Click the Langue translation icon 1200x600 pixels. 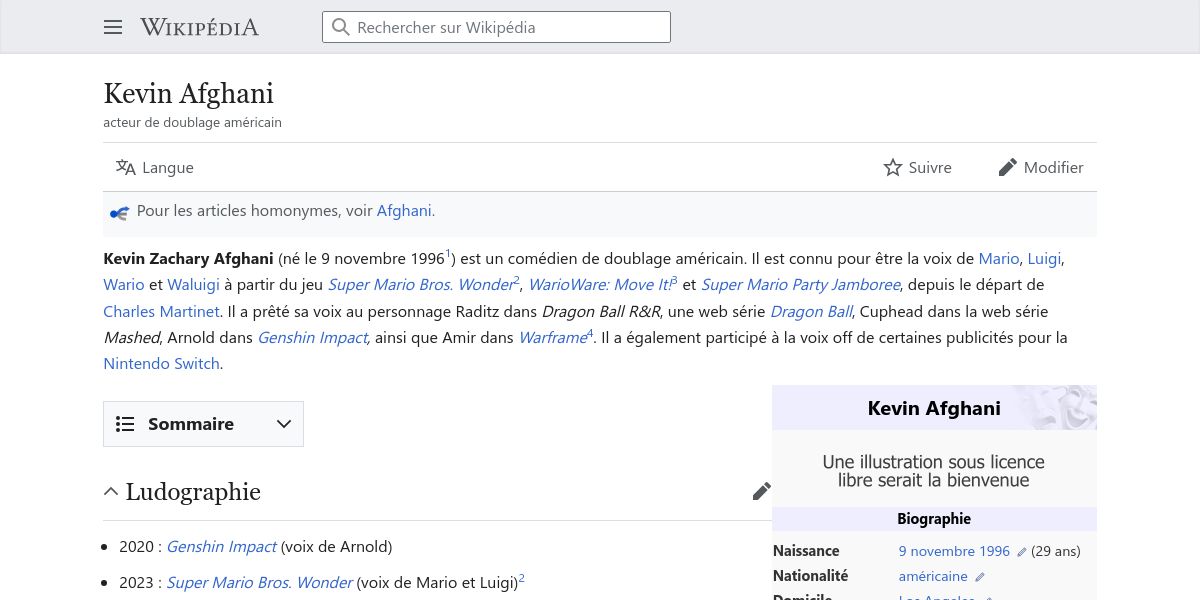click(x=125, y=167)
